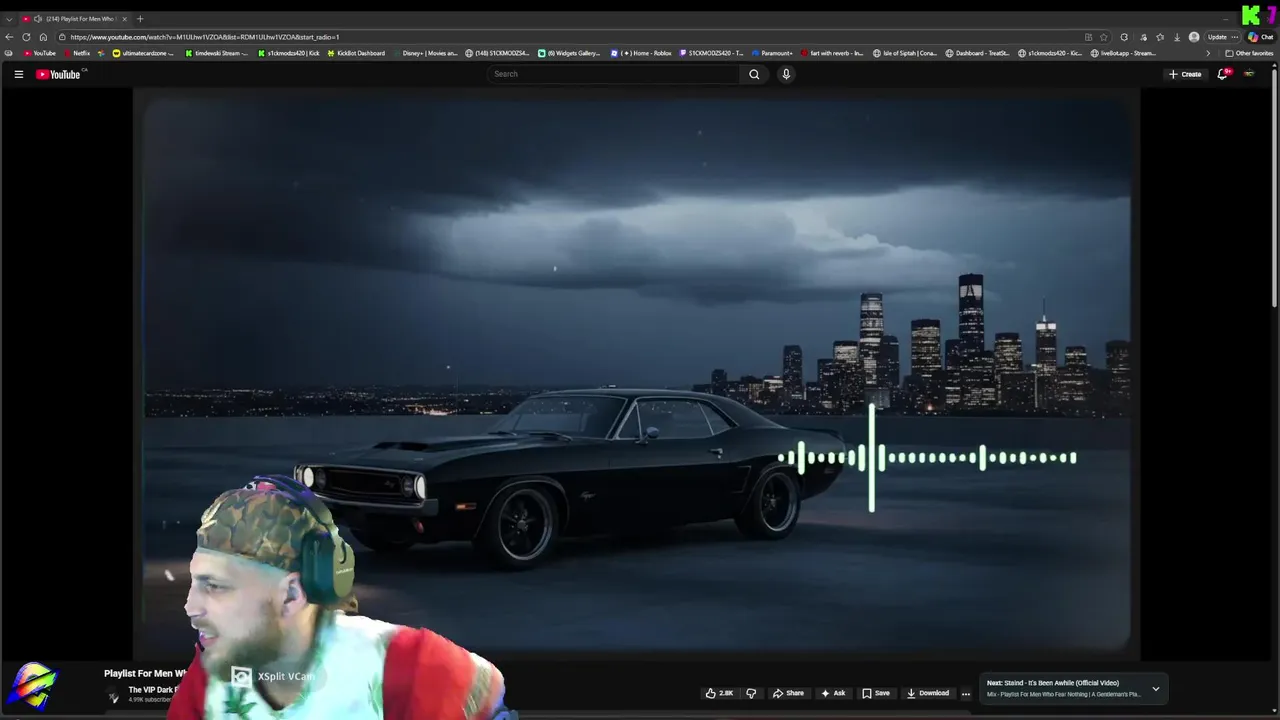The height and width of the screenshot is (720, 1280).
Task: Like the video with thumbs up
Action: click(720, 693)
